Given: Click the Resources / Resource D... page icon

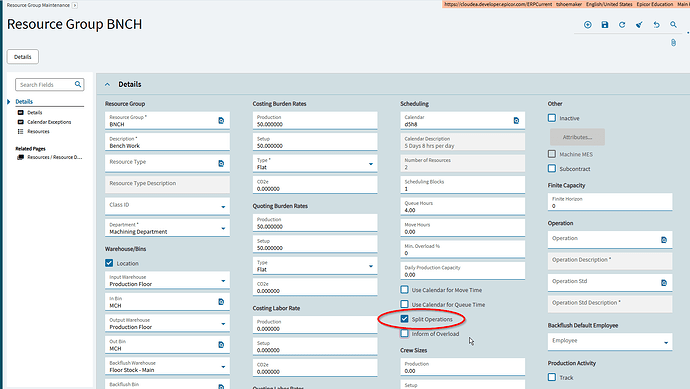Looking at the screenshot, I should (20, 157).
